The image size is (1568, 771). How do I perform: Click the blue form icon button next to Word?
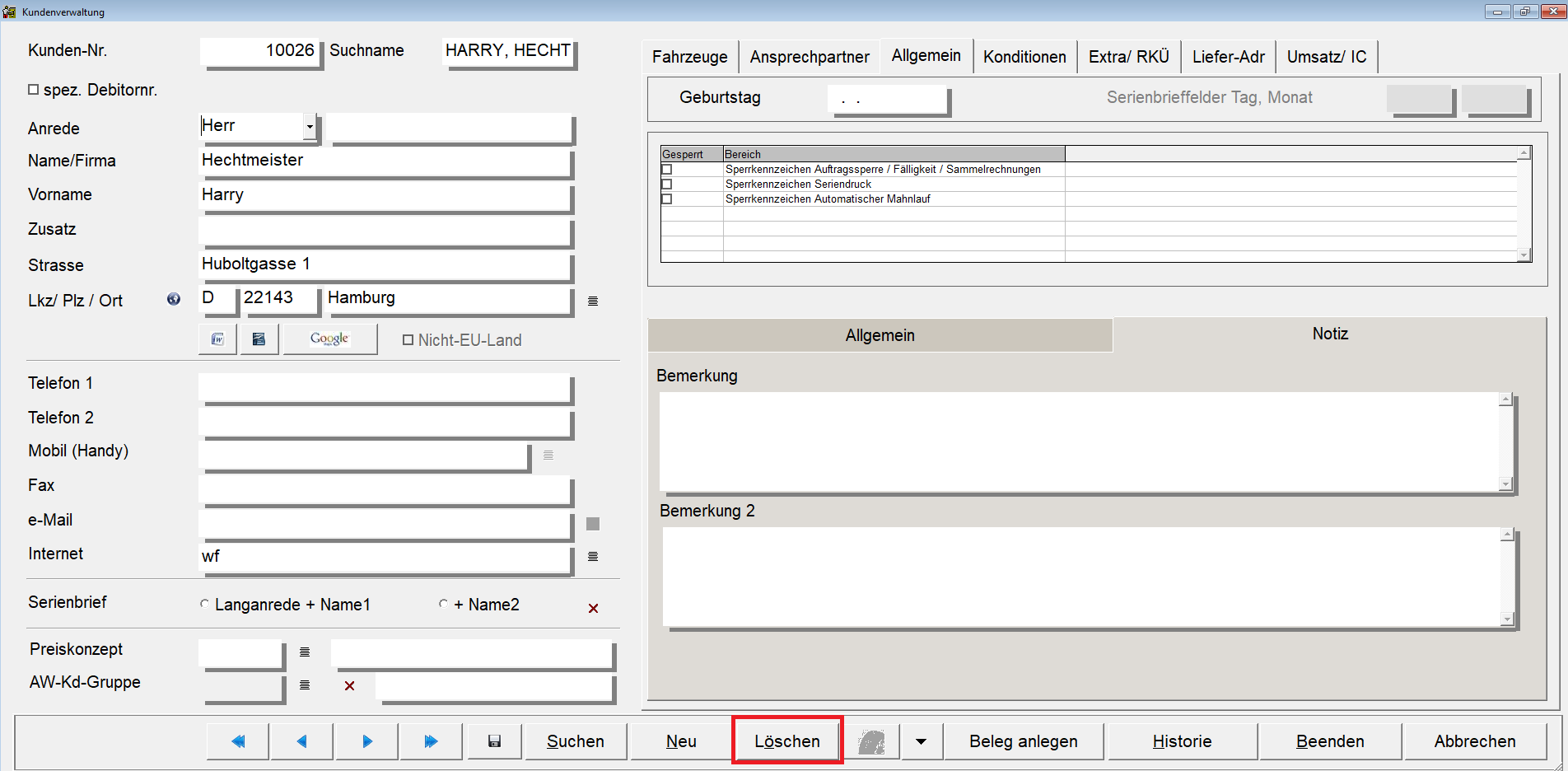pyautogui.click(x=259, y=339)
